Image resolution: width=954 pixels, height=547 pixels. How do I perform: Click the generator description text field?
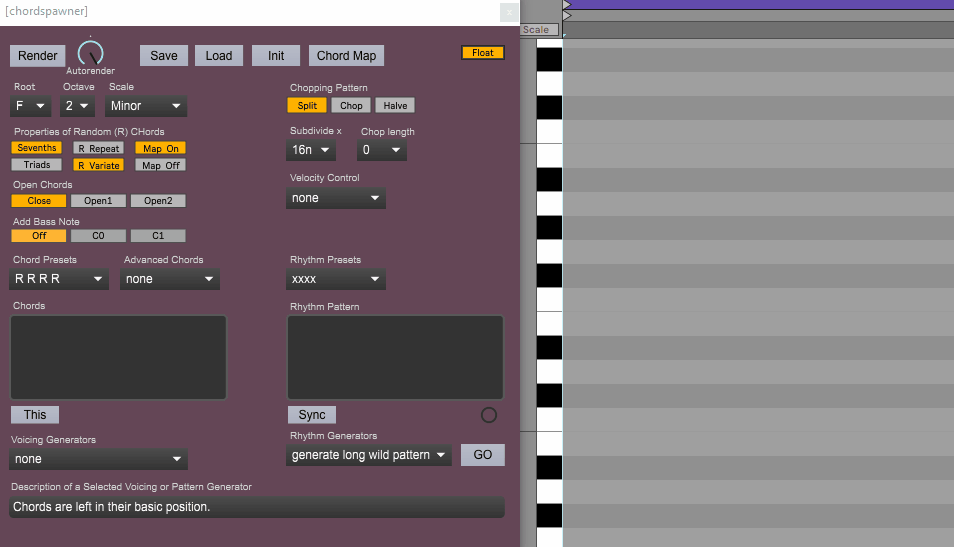pos(257,507)
